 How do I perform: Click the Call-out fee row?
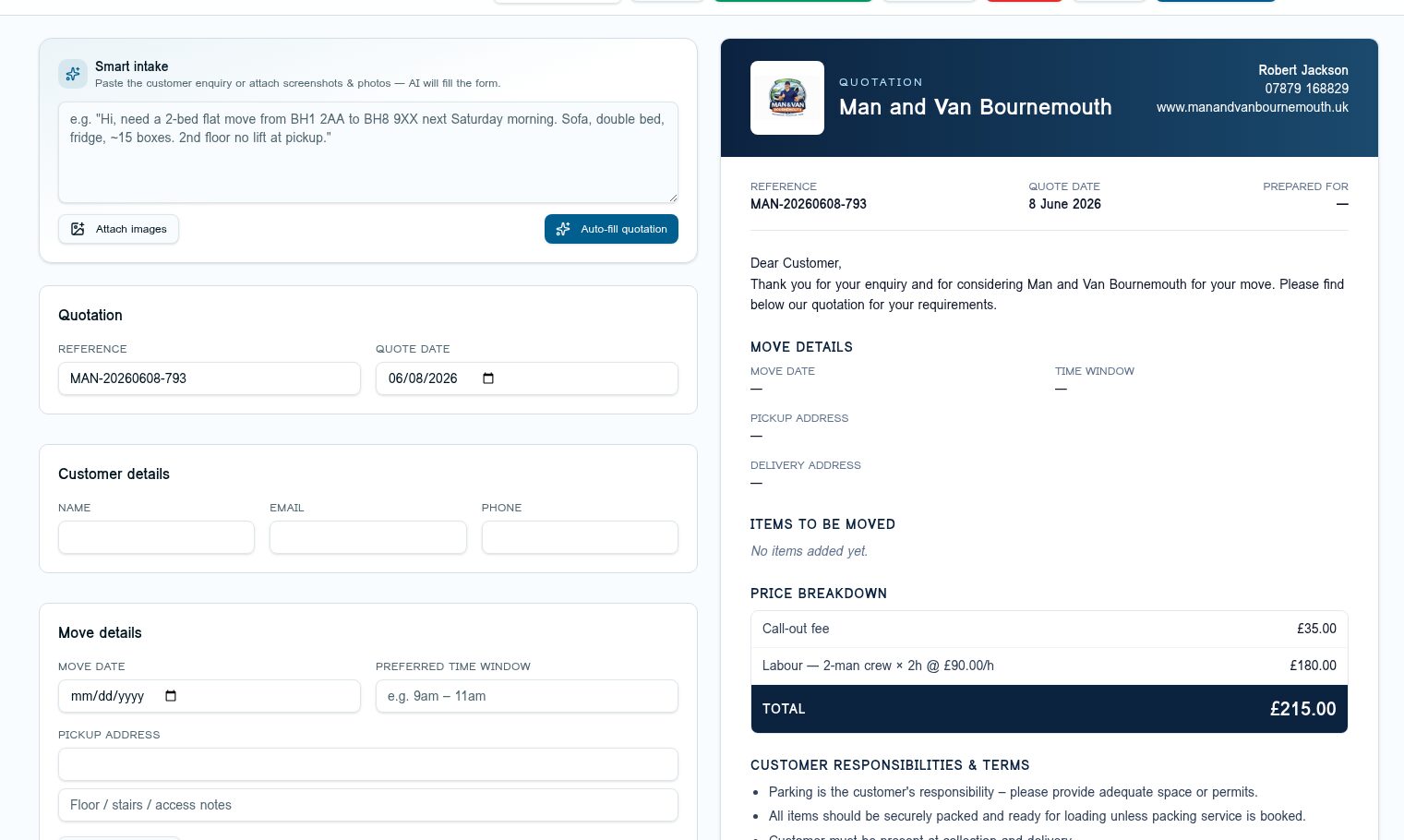(x=1050, y=629)
